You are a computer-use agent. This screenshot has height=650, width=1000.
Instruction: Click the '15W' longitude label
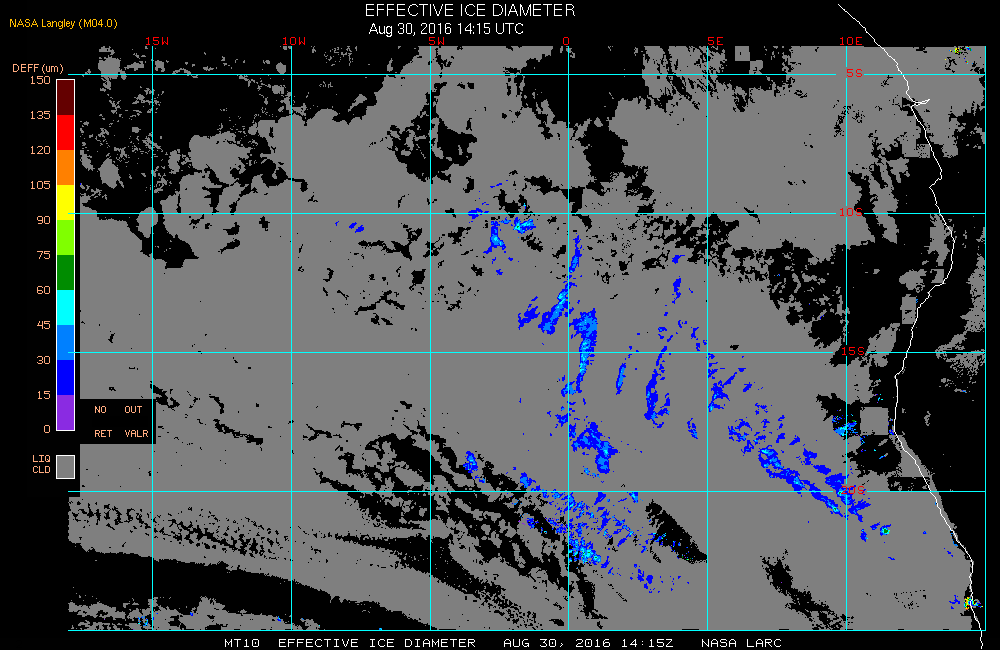click(157, 41)
